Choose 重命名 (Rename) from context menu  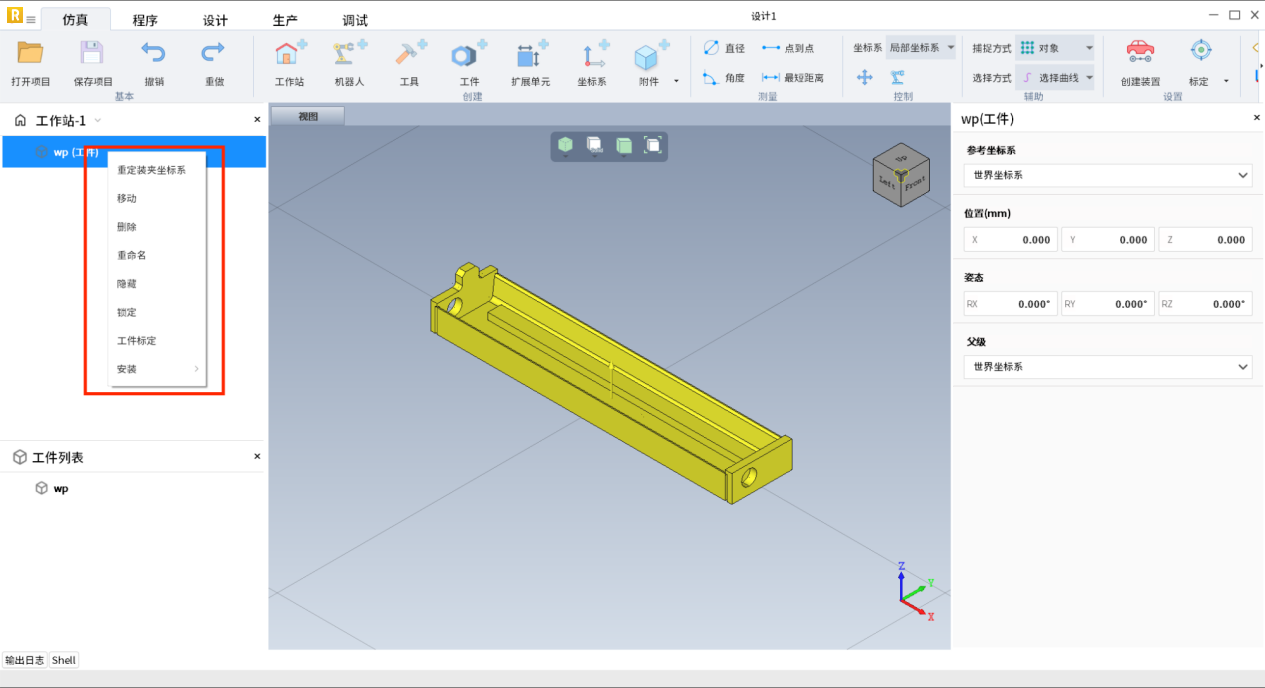click(x=132, y=255)
